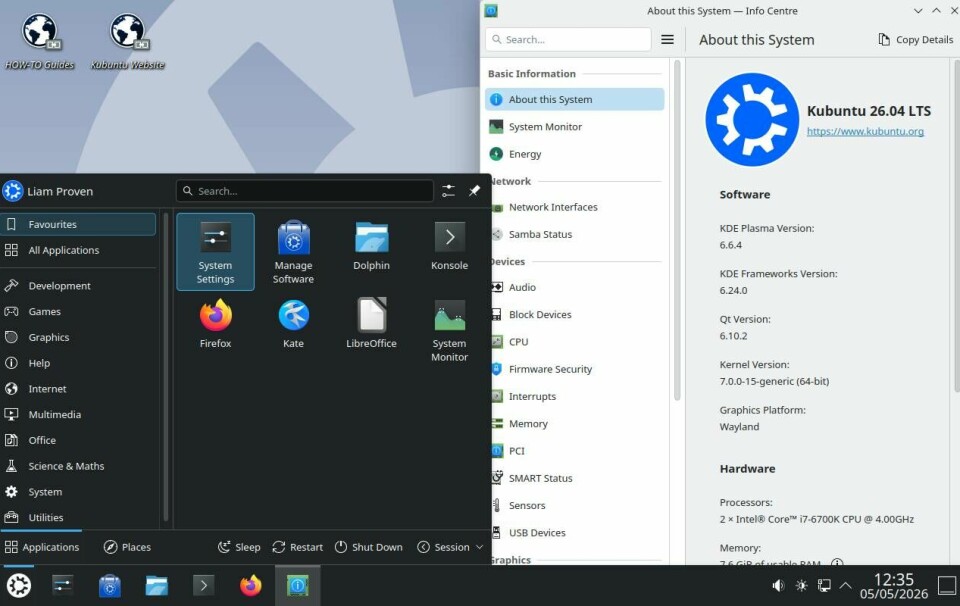Click the show desktop button
960x606 pixels.
[x=947, y=586]
